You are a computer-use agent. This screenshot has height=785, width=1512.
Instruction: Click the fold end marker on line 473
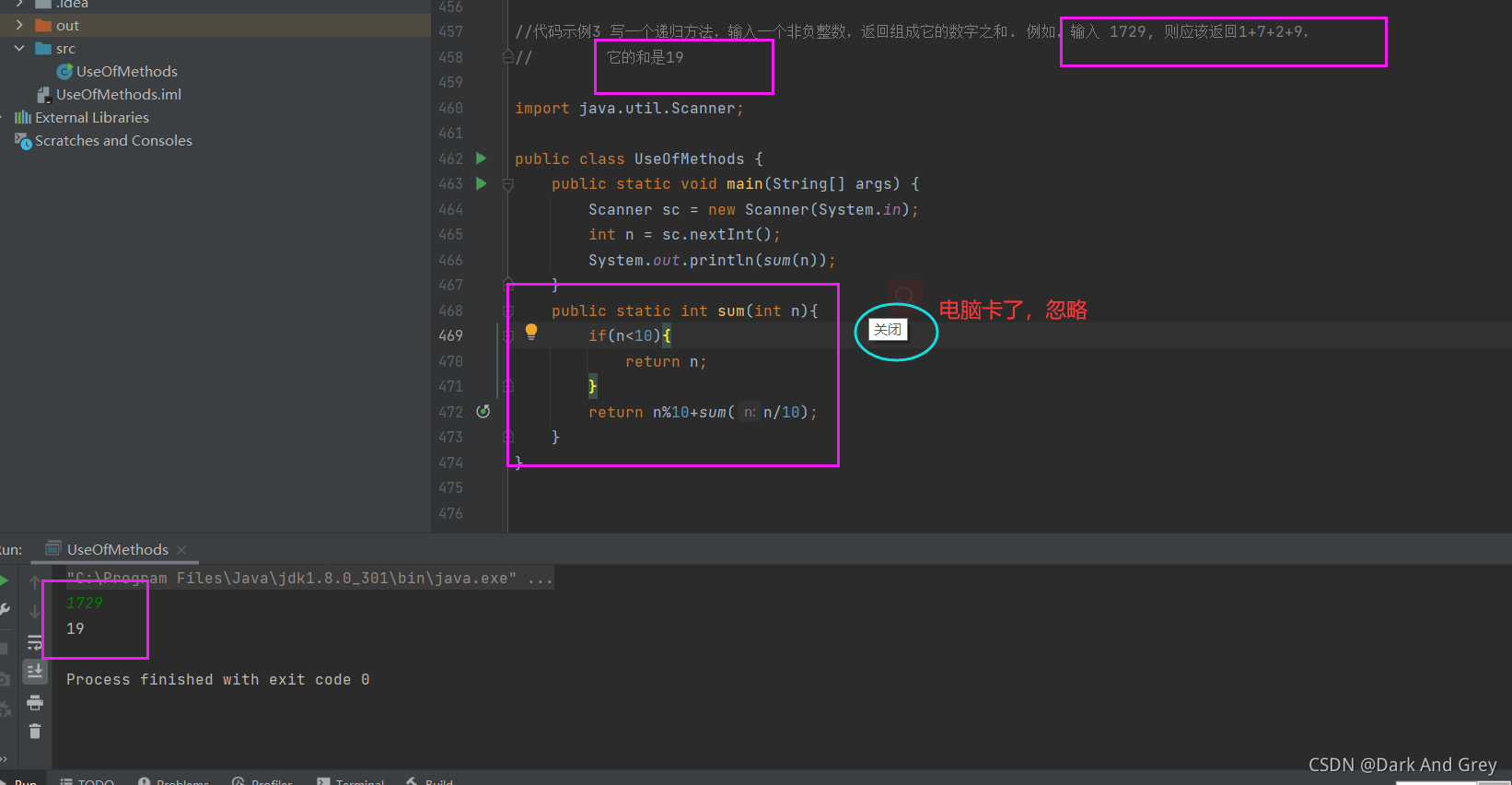tap(508, 437)
